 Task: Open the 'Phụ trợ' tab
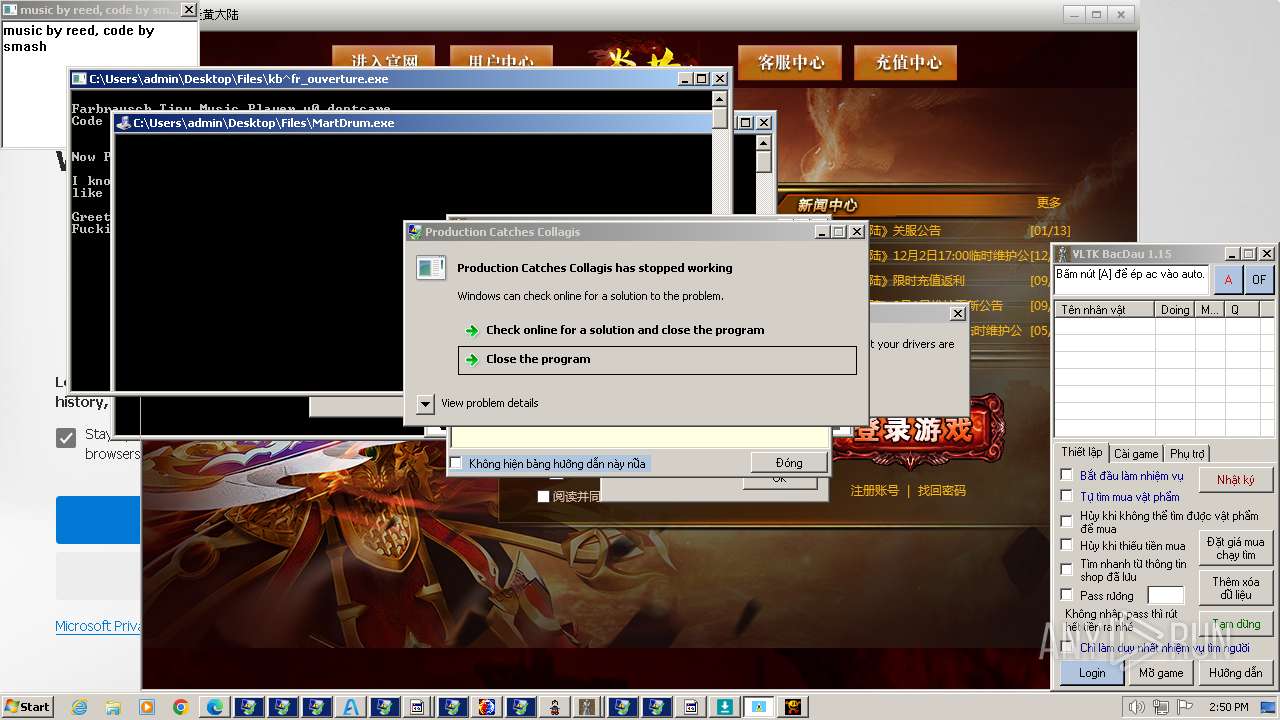tap(1187, 454)
